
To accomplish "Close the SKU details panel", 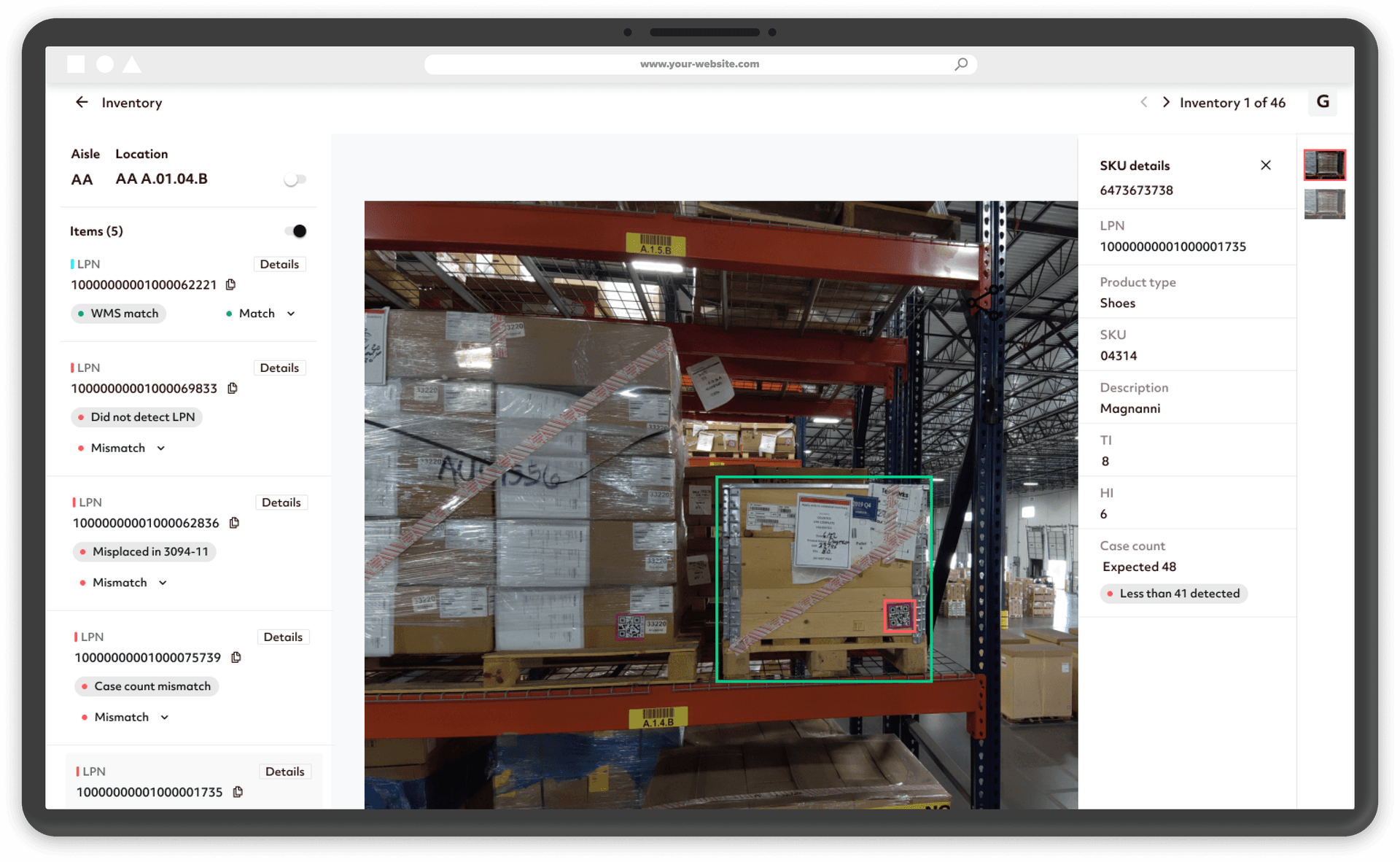I will coord(1266,166).
